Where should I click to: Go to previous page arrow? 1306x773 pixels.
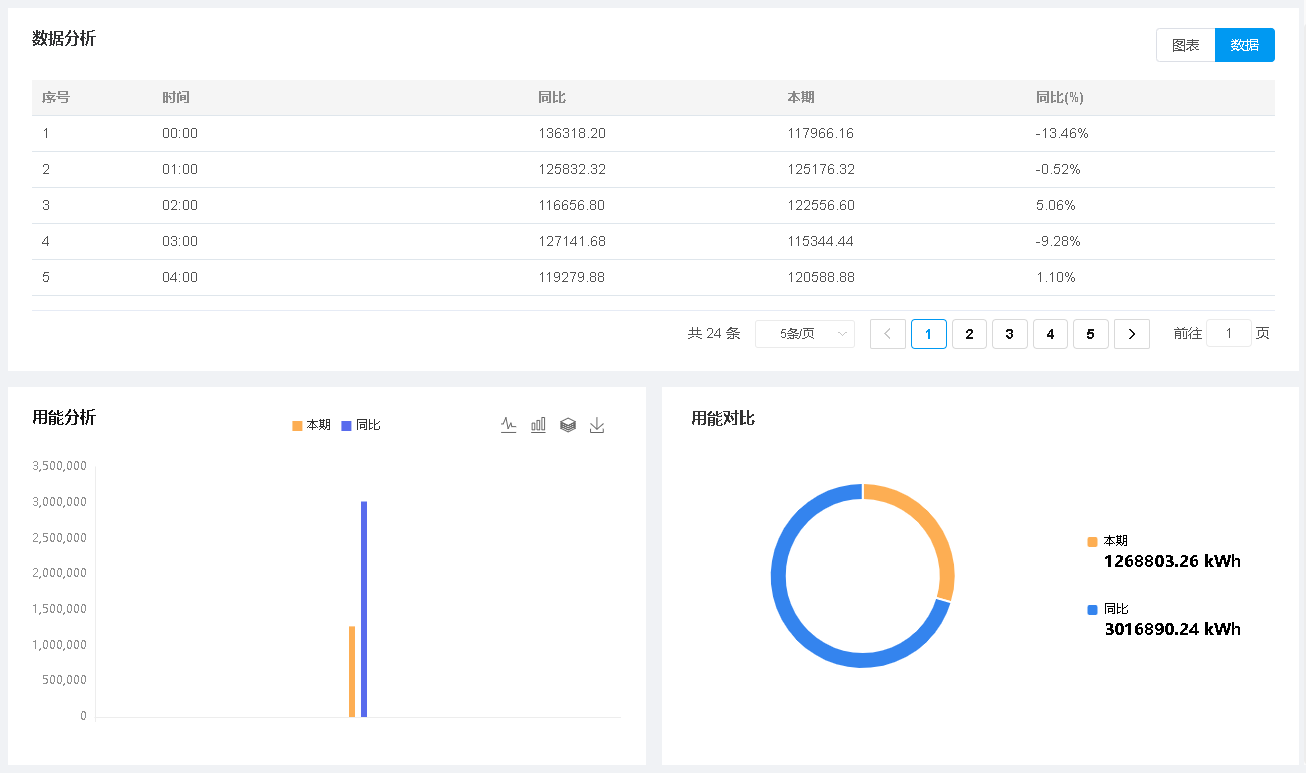(888, 334)
